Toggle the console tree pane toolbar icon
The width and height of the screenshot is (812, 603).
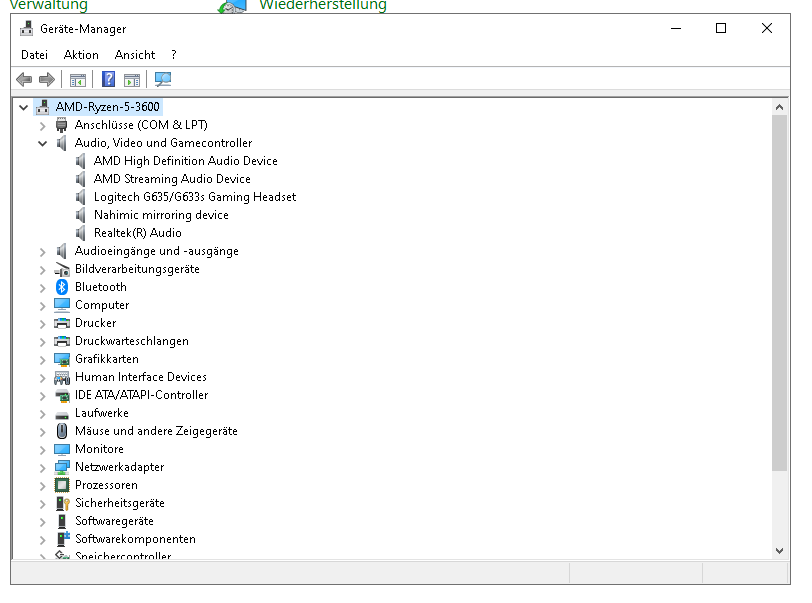pyautogui.click(x=78, y=80)
